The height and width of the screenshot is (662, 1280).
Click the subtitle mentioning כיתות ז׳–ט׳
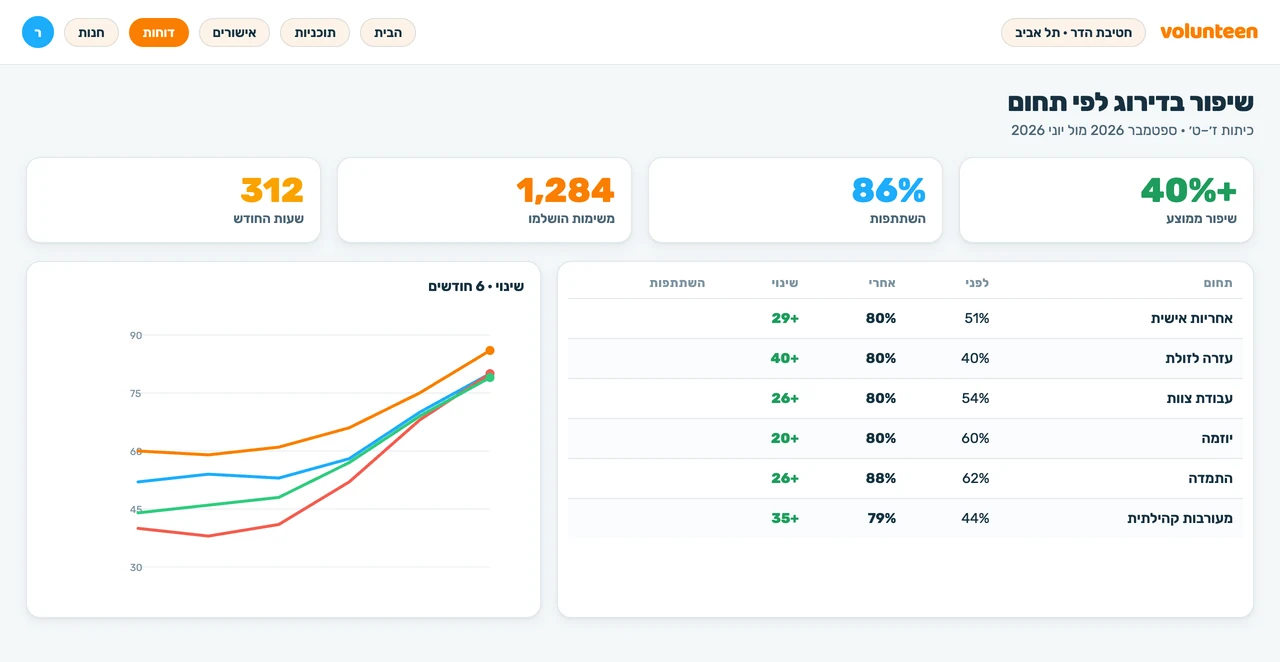click(1132, 130)
